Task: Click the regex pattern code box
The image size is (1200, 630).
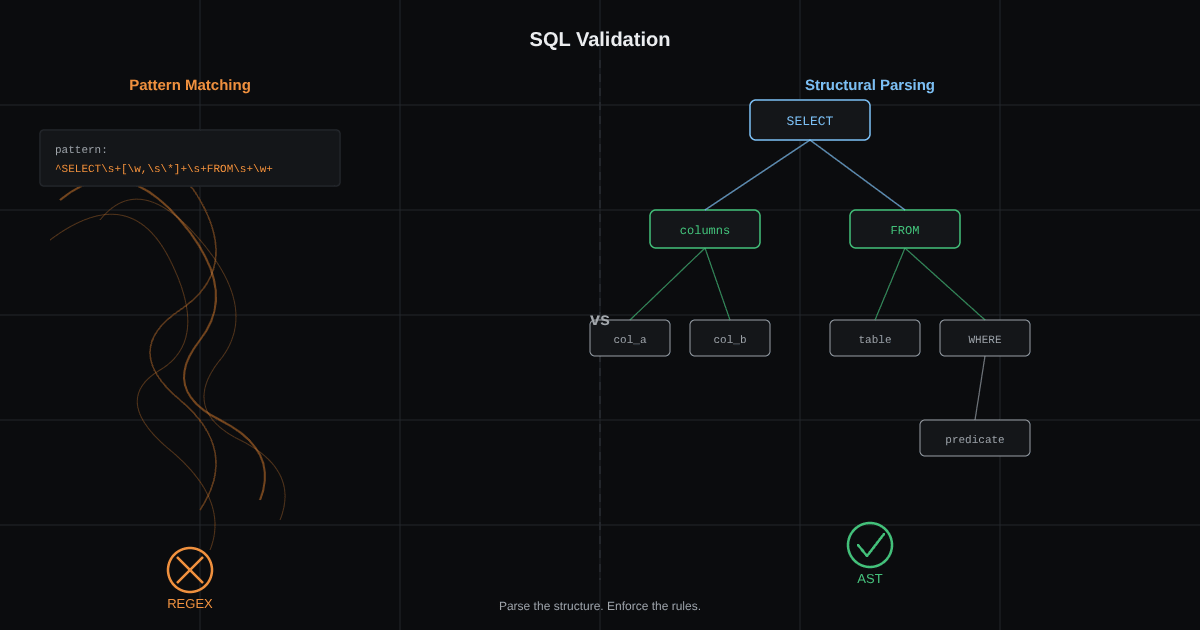Action: [x=190, y=158]
